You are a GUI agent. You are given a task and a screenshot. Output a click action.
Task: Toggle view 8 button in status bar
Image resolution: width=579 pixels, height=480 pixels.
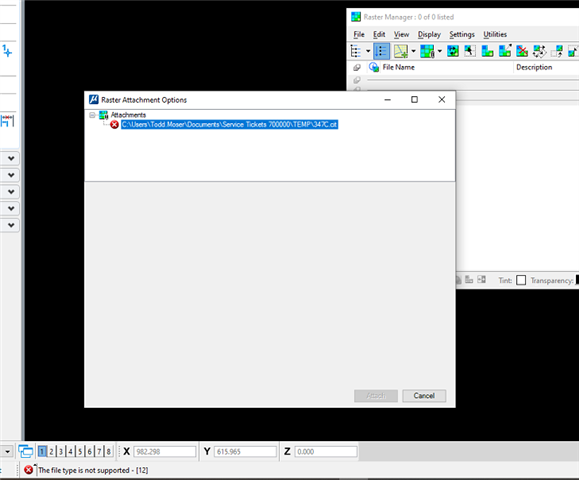(x=109, y=451)
